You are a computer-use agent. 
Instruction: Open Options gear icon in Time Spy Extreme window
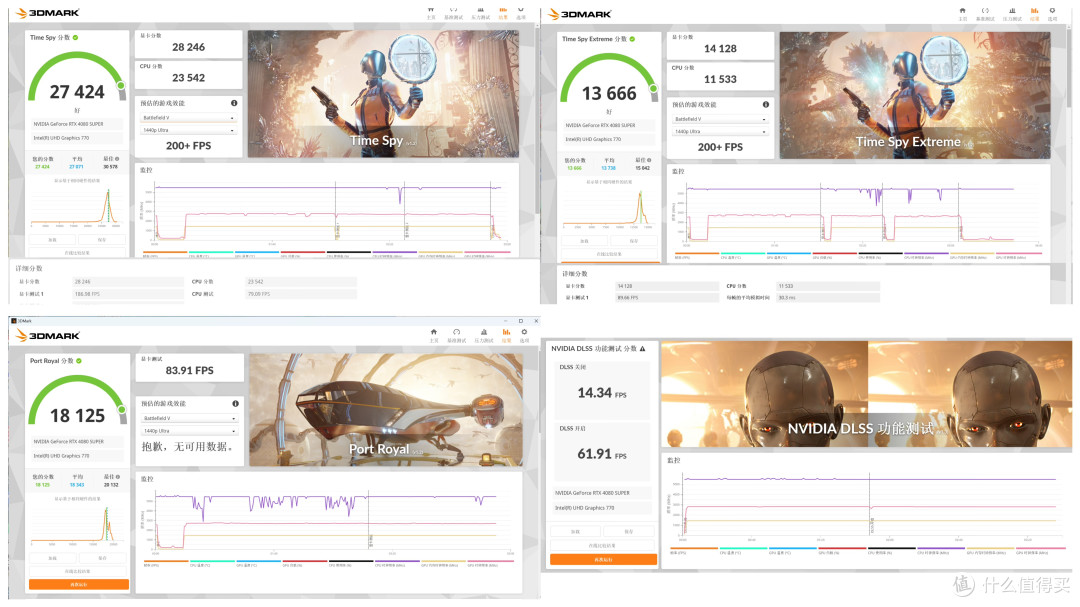[x=1052, y=10]
